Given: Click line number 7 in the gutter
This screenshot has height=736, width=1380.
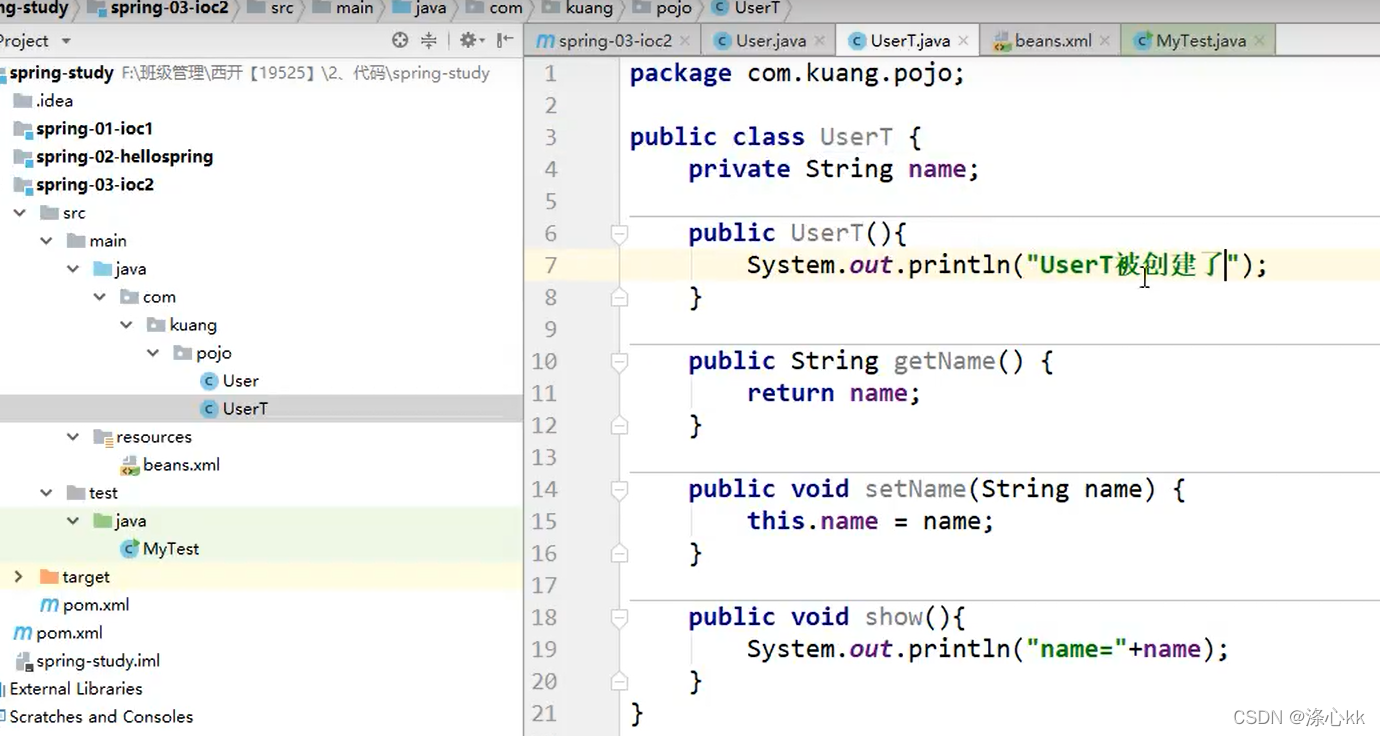Looking at the screenshot, I should tap(551, 265).
